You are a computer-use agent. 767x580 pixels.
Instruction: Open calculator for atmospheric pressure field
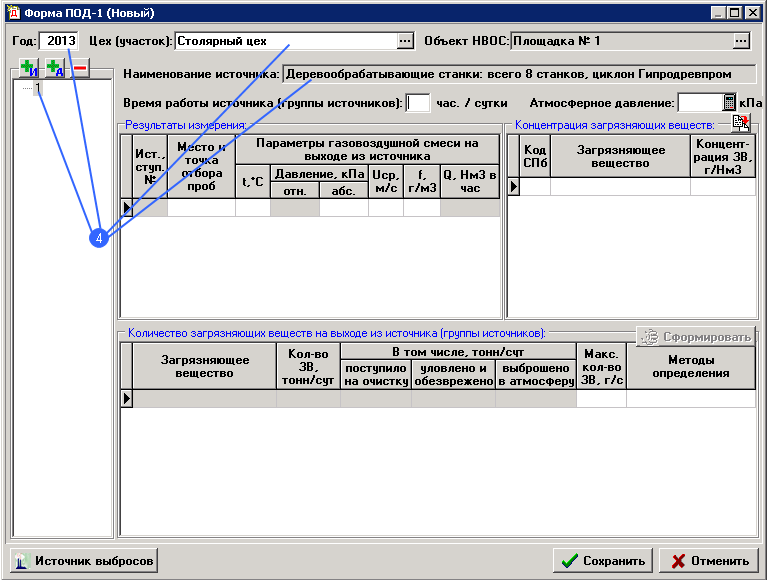click(730, 103)
